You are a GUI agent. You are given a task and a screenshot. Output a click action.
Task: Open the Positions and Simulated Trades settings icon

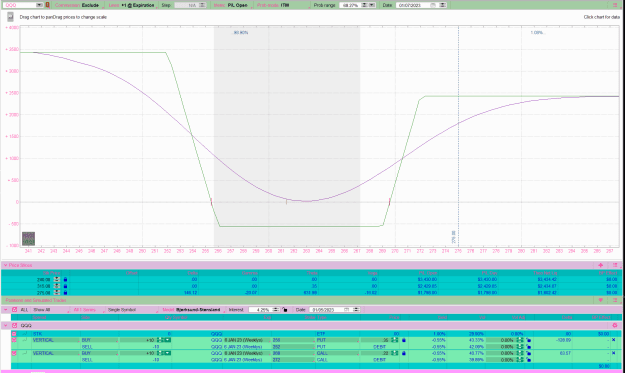tap(615, 300)
